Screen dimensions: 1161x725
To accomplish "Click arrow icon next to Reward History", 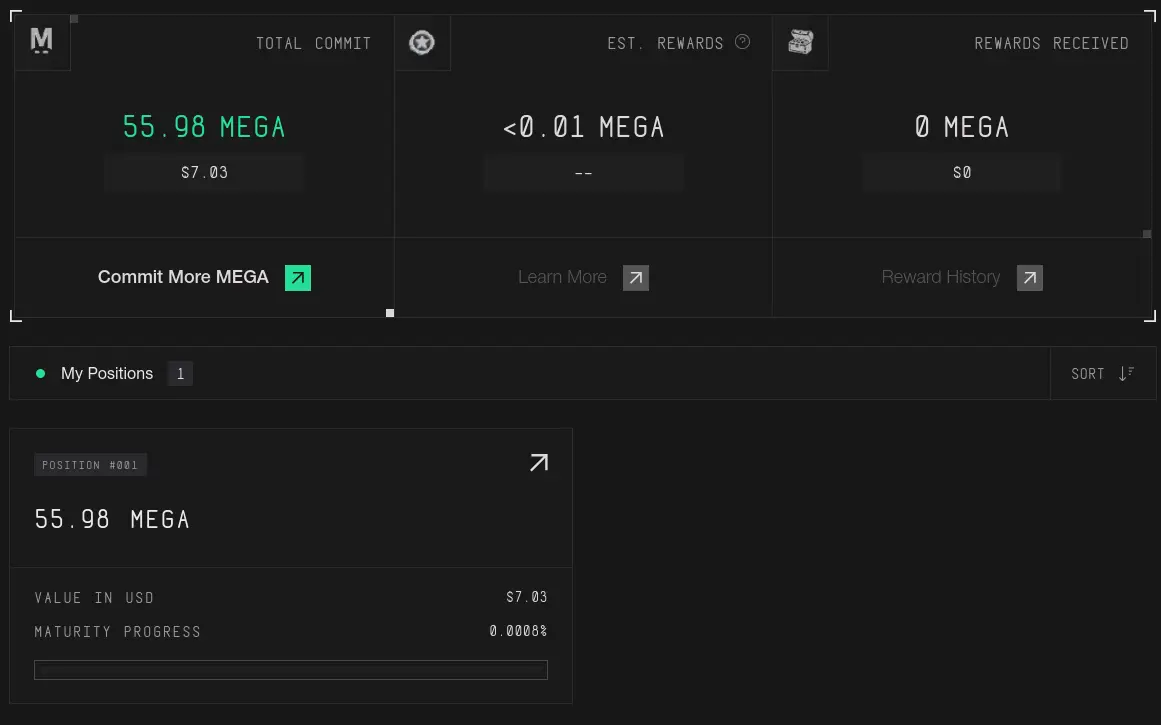I will [1029, 278].
